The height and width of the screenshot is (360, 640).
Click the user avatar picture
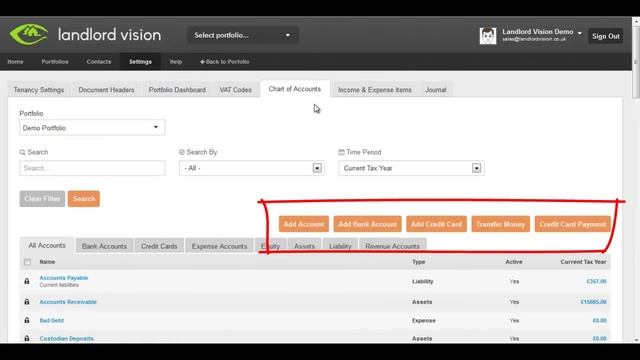(488, 36)
